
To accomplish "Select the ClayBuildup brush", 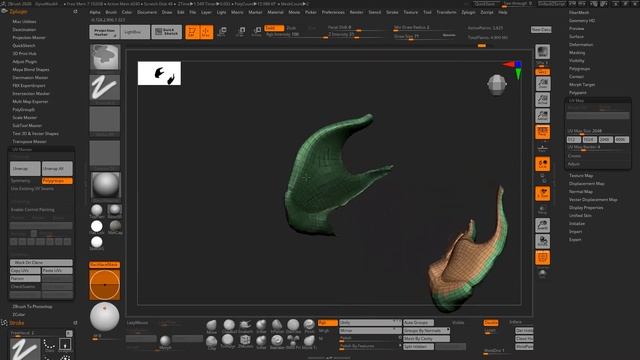I will point(229,327).
